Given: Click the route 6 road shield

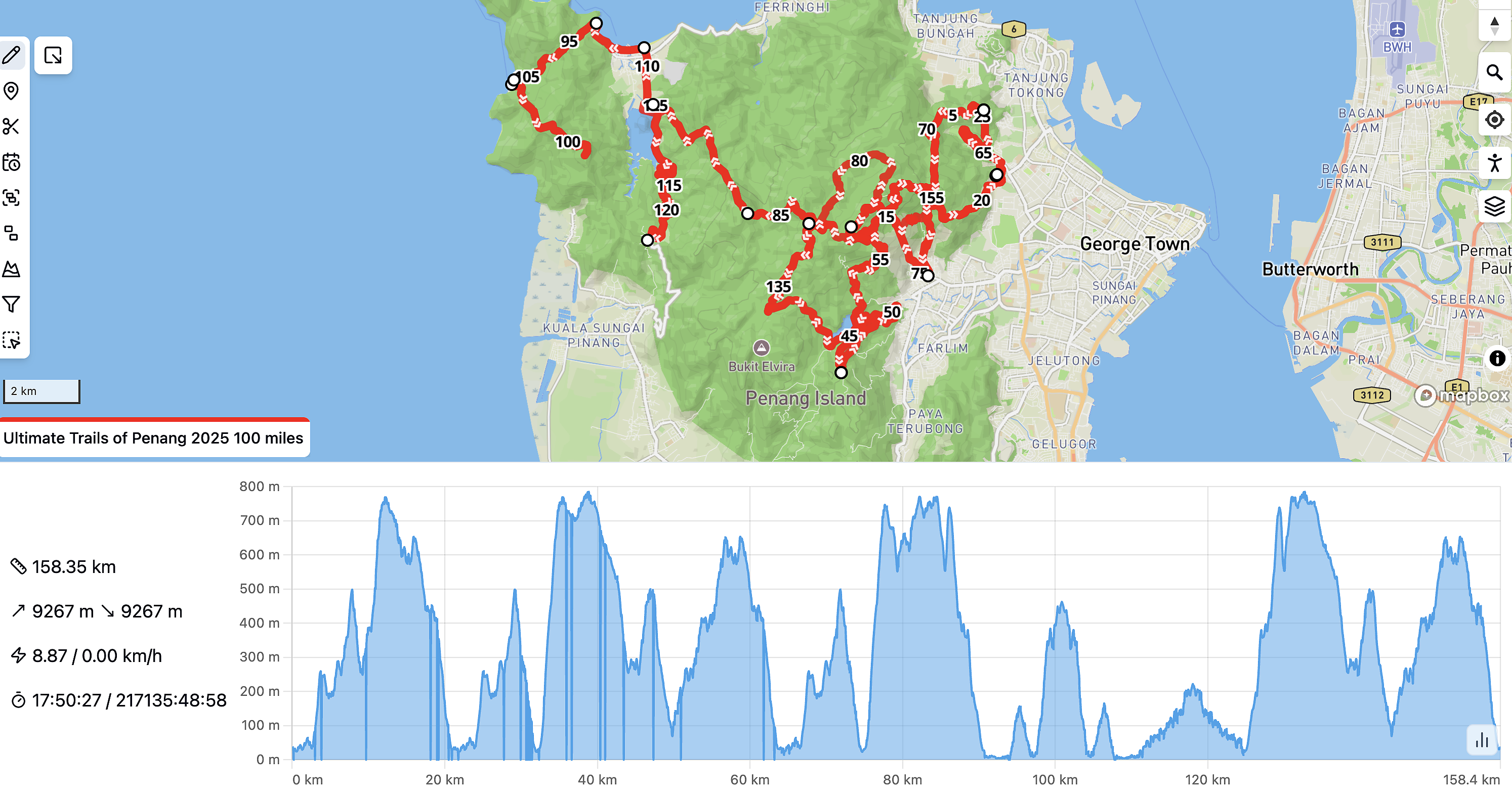Looking at the screenshot, I should tap(1014, 29).
